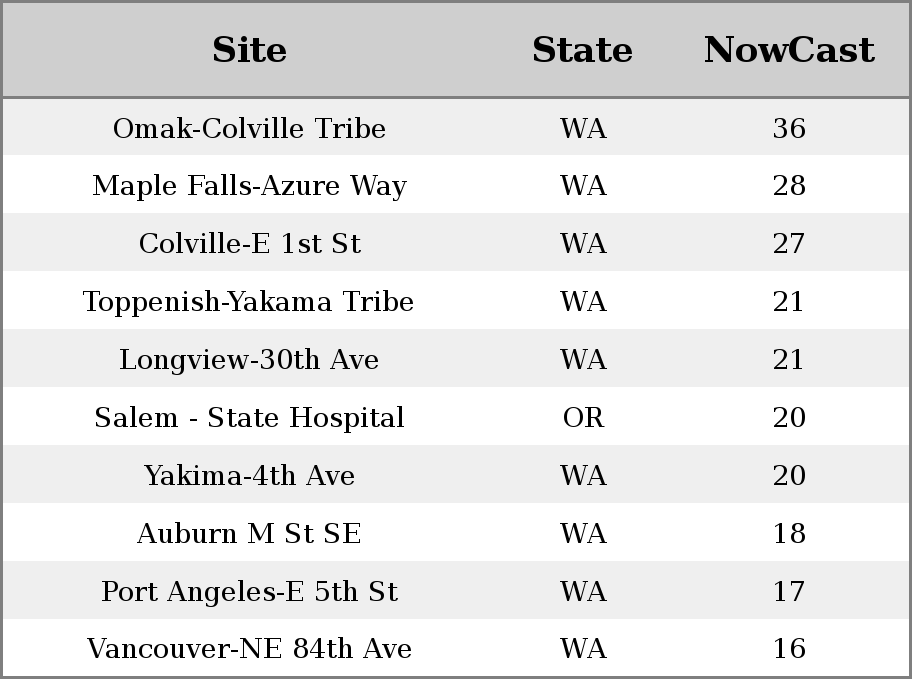Click Port Angeles-E 5th St site name

[x=249, y=592]
